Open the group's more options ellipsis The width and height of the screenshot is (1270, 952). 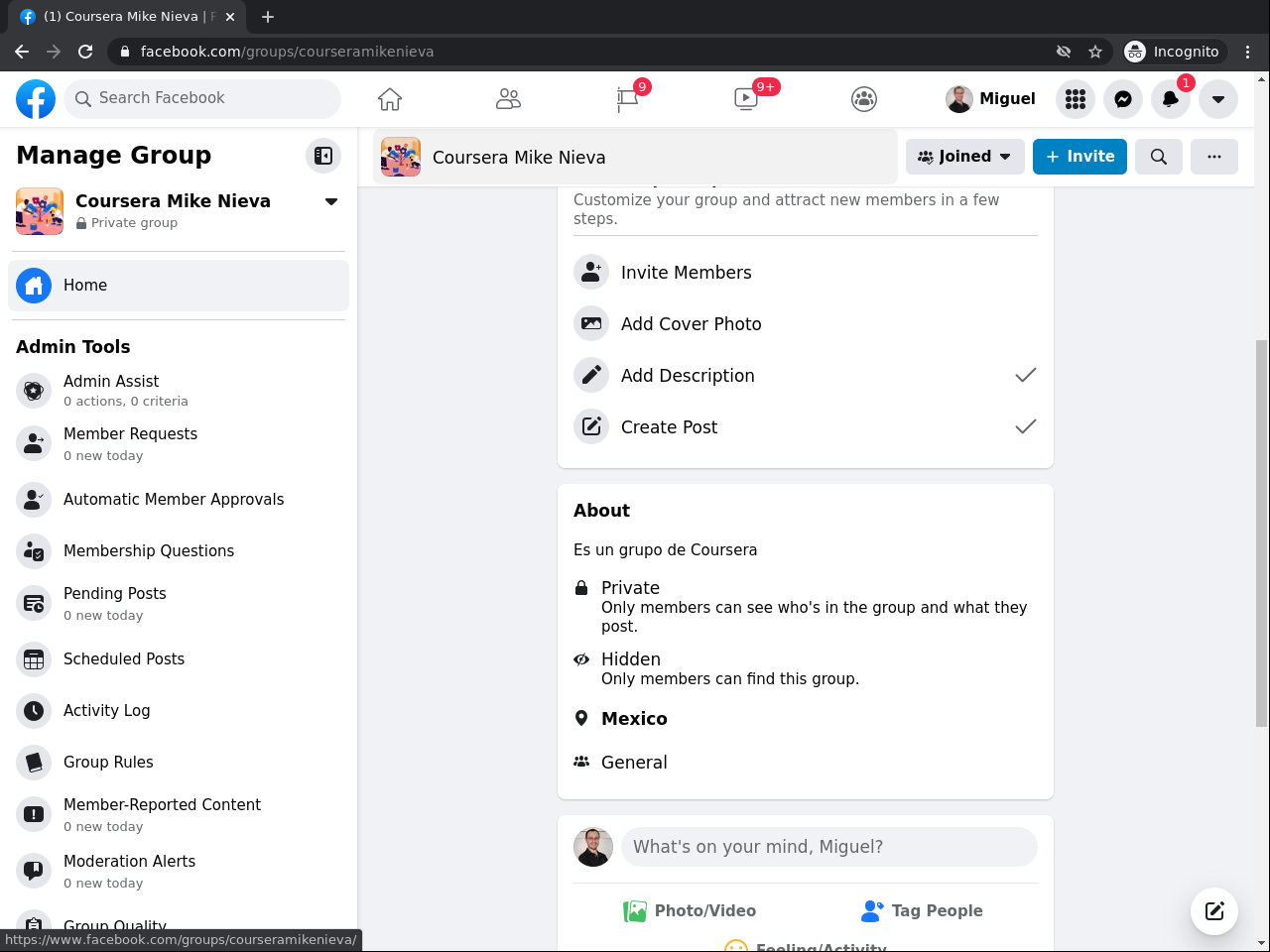1214,157
